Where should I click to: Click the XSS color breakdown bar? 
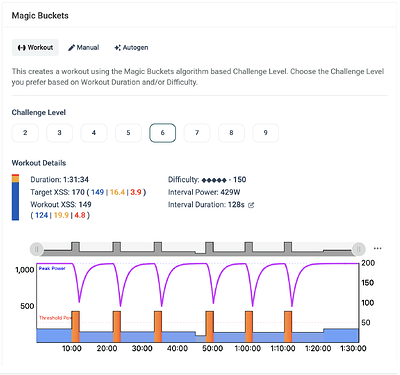point(15,197)
